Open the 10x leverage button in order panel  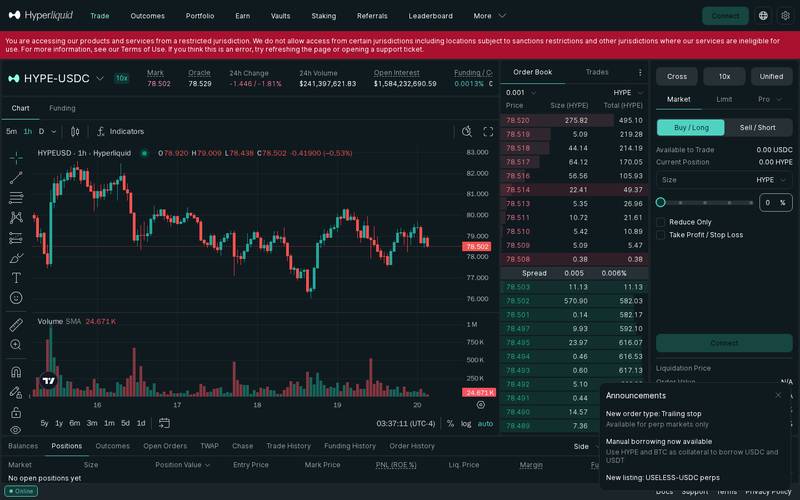[x=724, y=77]
